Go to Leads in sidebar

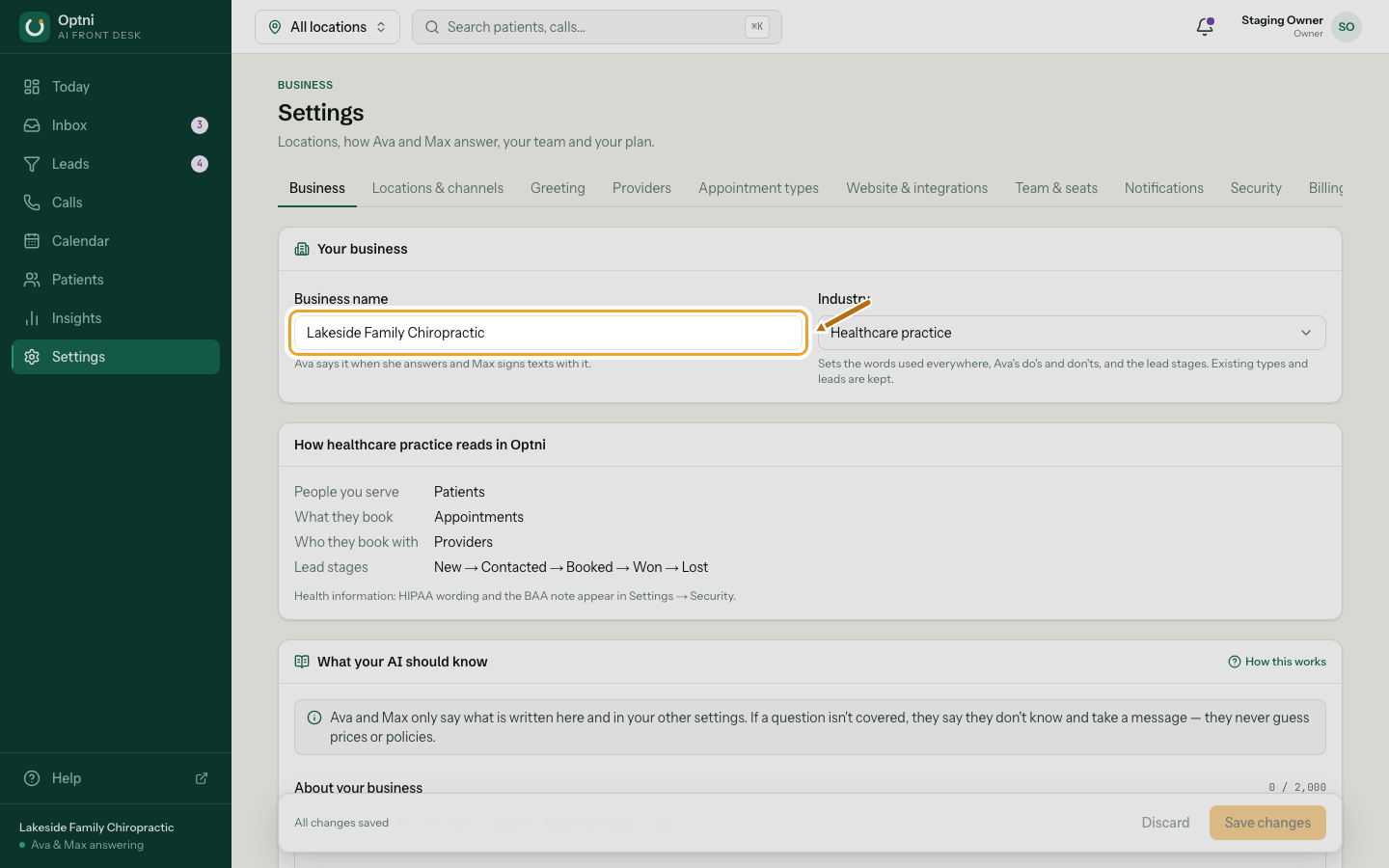(x=116, y=164)
